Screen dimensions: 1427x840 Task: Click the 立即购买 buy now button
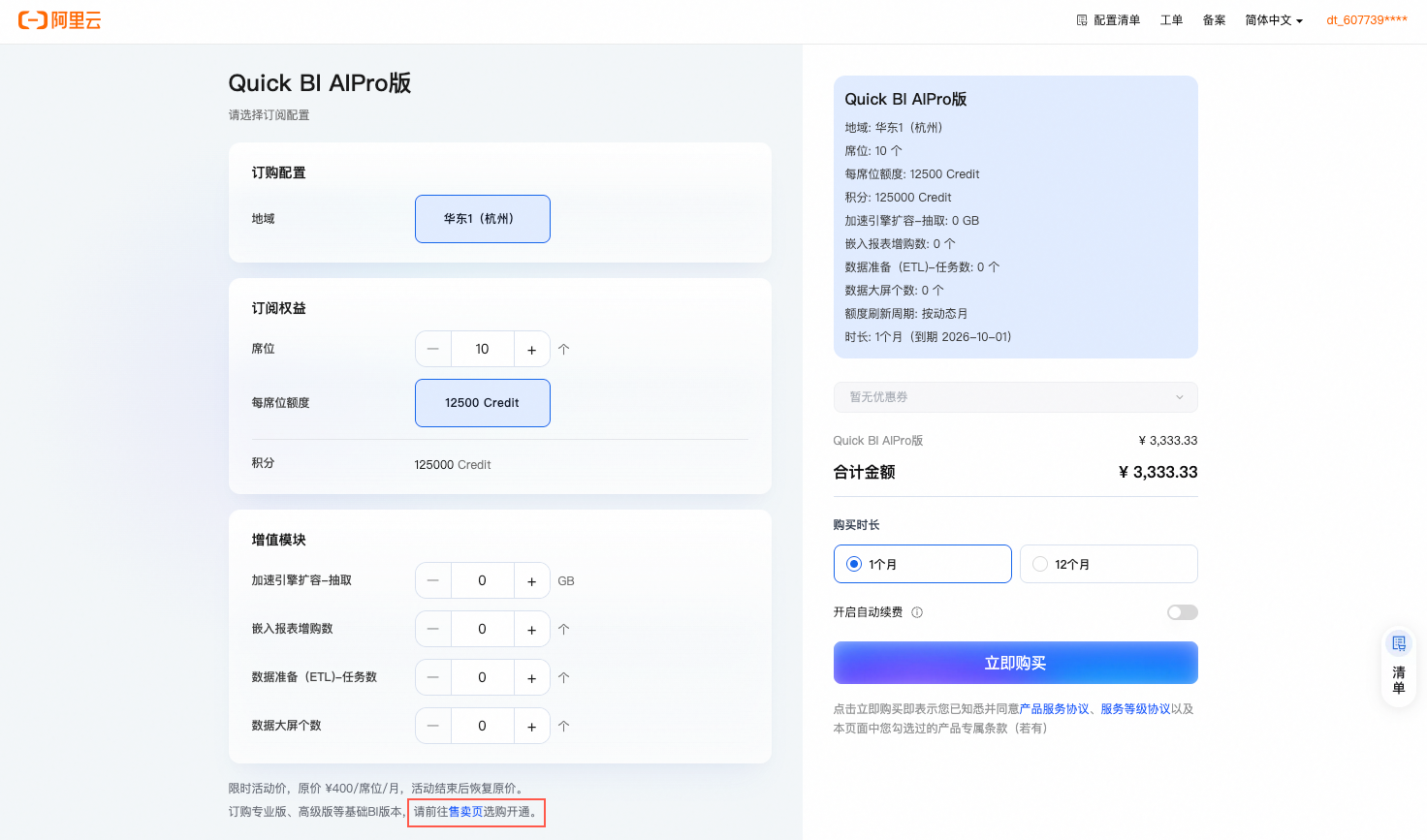pyautogui.click(x=1015, y=663)
